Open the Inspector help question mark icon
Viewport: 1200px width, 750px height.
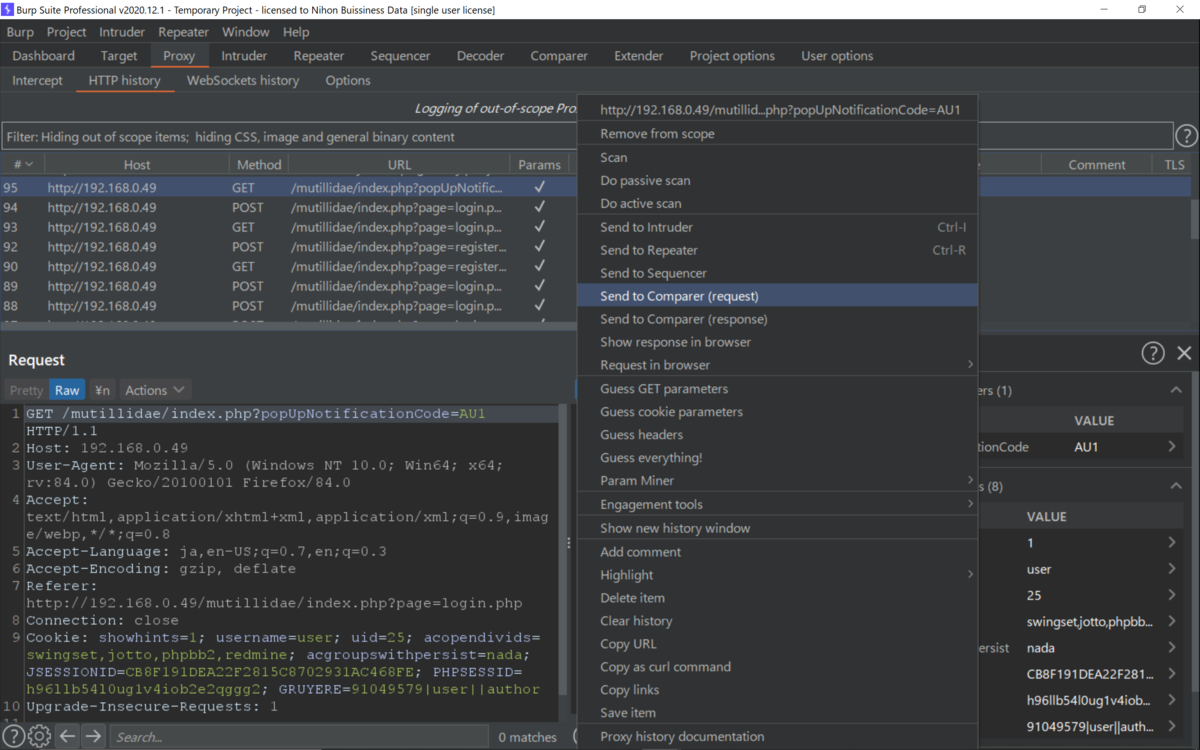tap(1153, 352)
